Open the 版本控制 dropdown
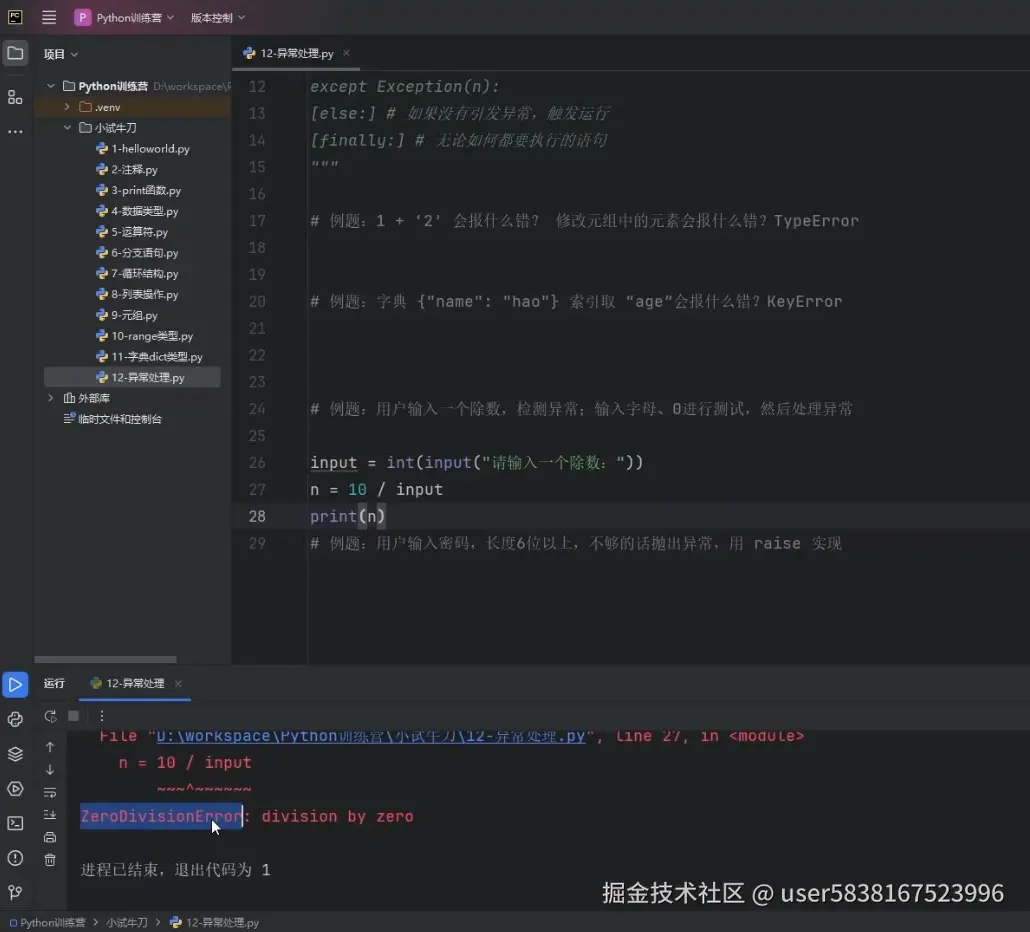The height and width of the screenshot is (932, 1030). (217, 18)
